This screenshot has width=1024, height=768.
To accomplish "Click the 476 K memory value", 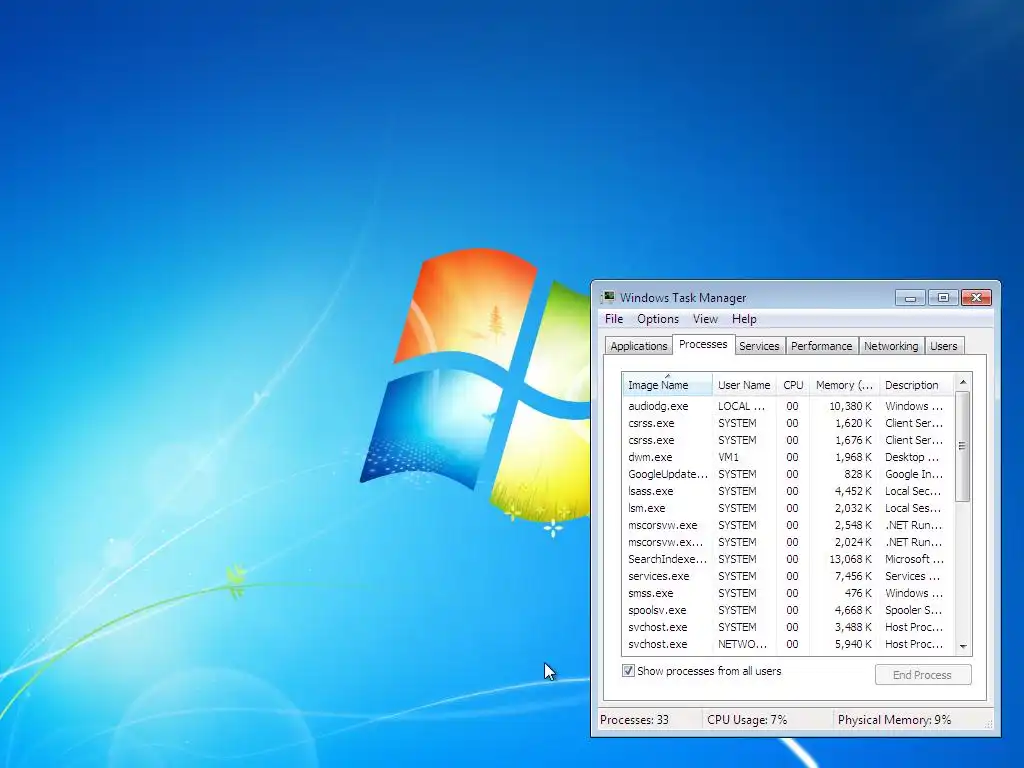I will point(858,592).
